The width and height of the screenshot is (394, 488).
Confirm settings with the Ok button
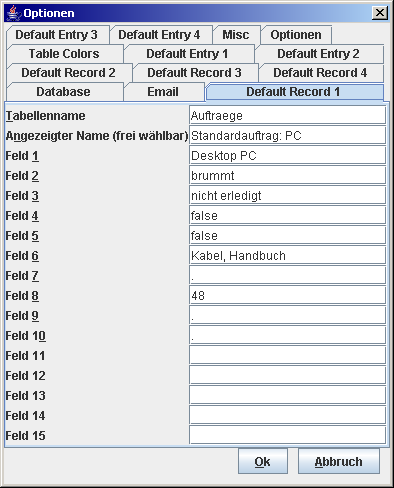[x=263, y=461]
